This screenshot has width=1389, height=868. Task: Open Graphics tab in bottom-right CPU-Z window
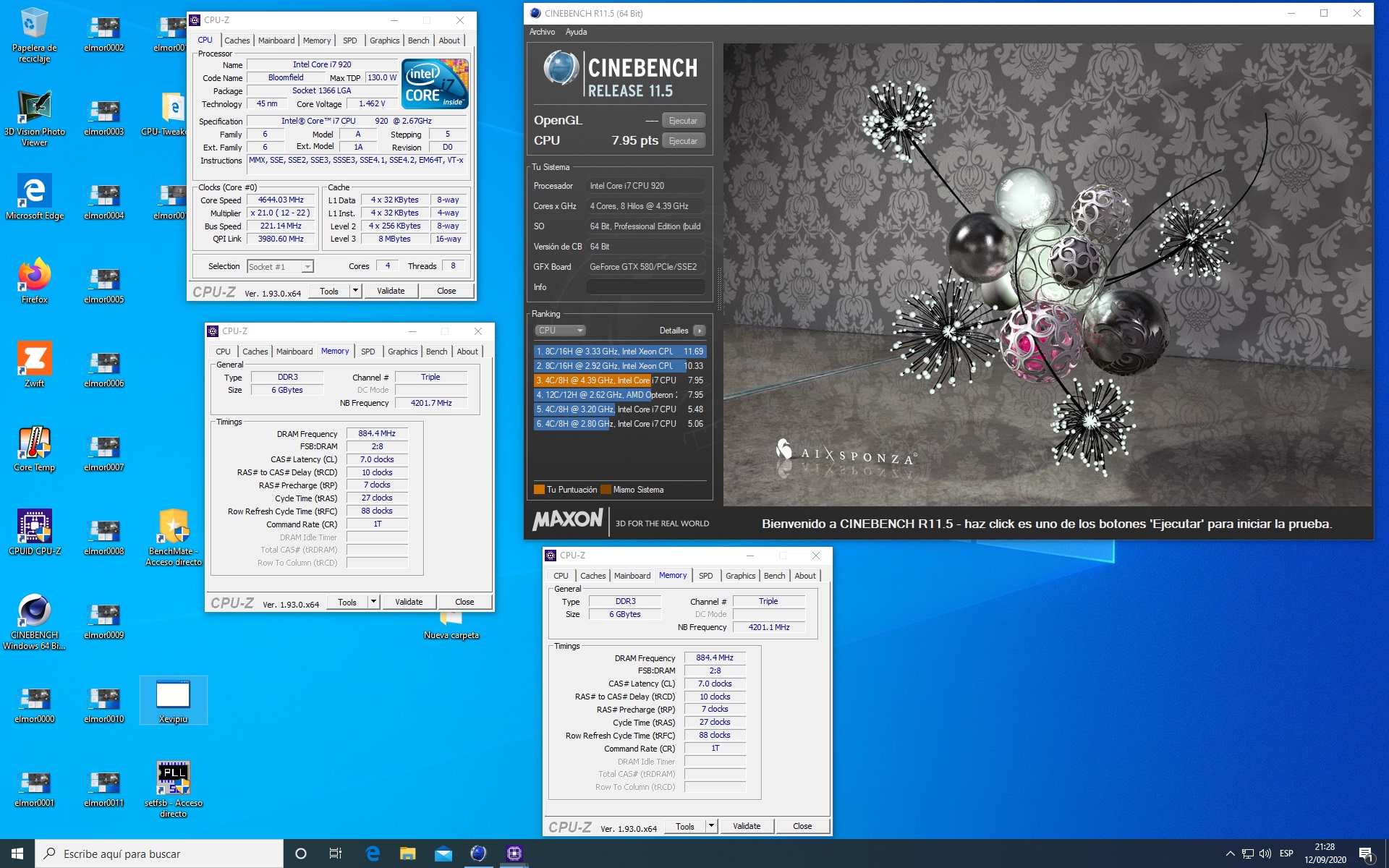(740, 576)
